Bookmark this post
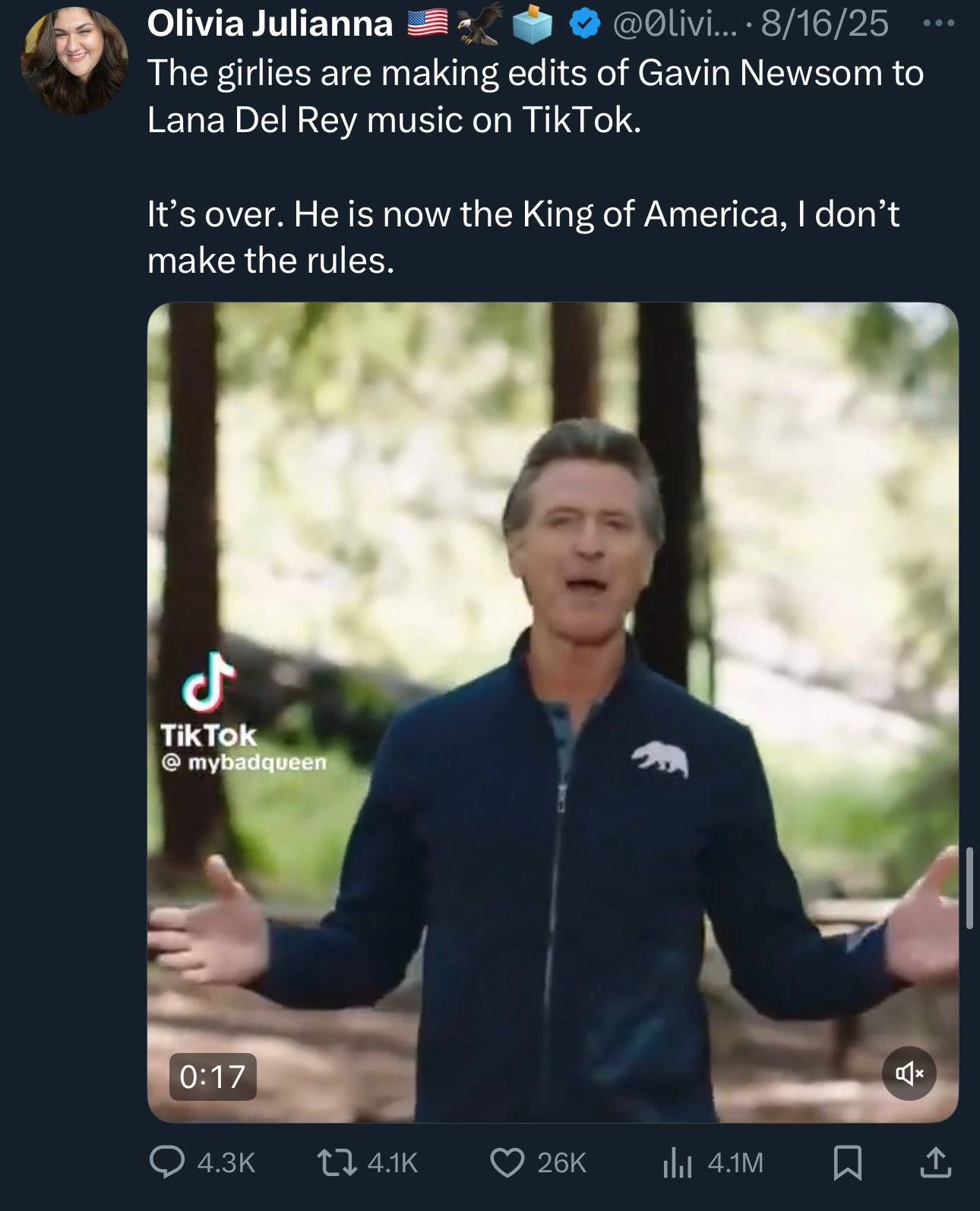Screen dimensions: 980x1211 (x=847, y=1162)
